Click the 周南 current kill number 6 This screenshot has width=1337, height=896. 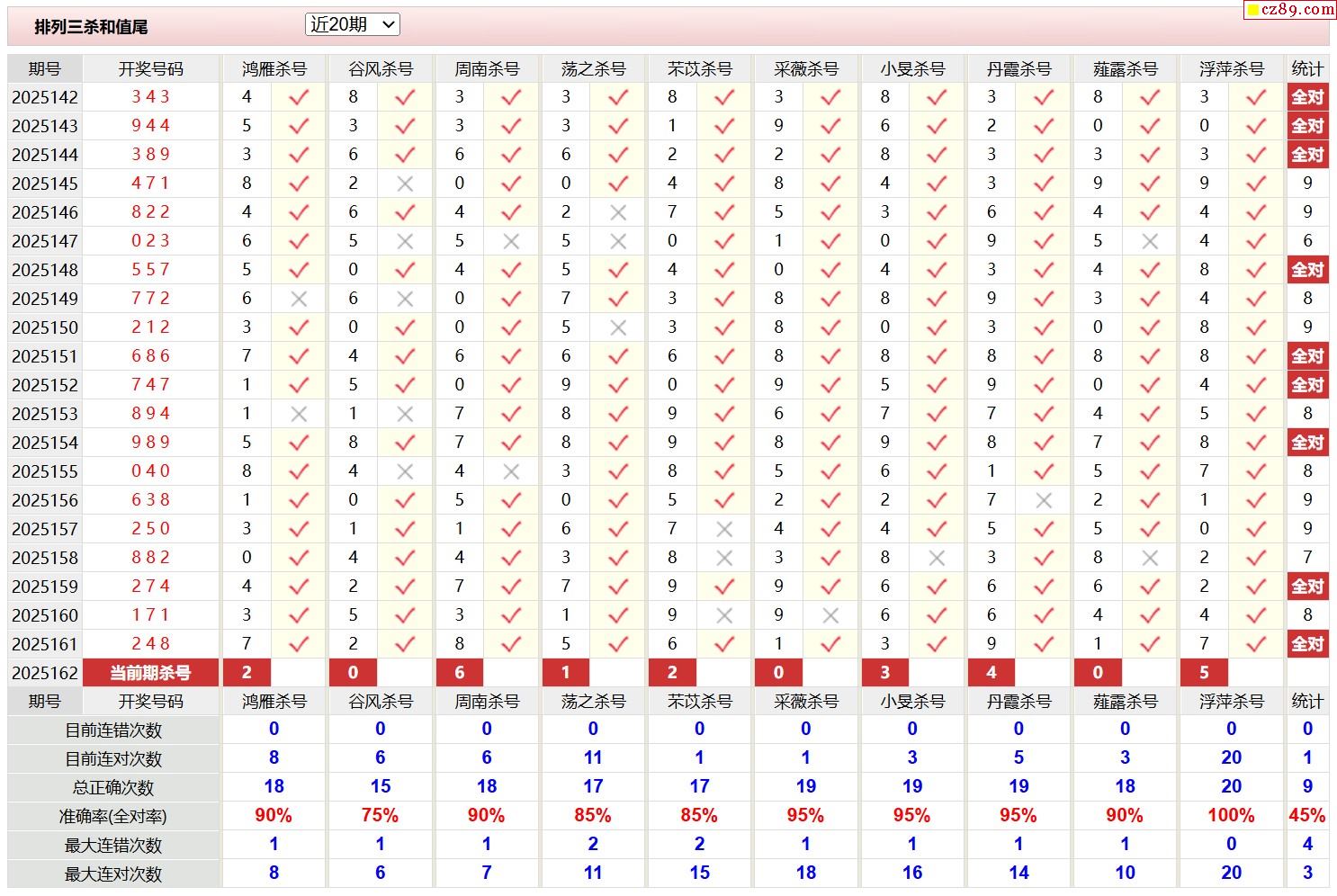tap(460, 672)
